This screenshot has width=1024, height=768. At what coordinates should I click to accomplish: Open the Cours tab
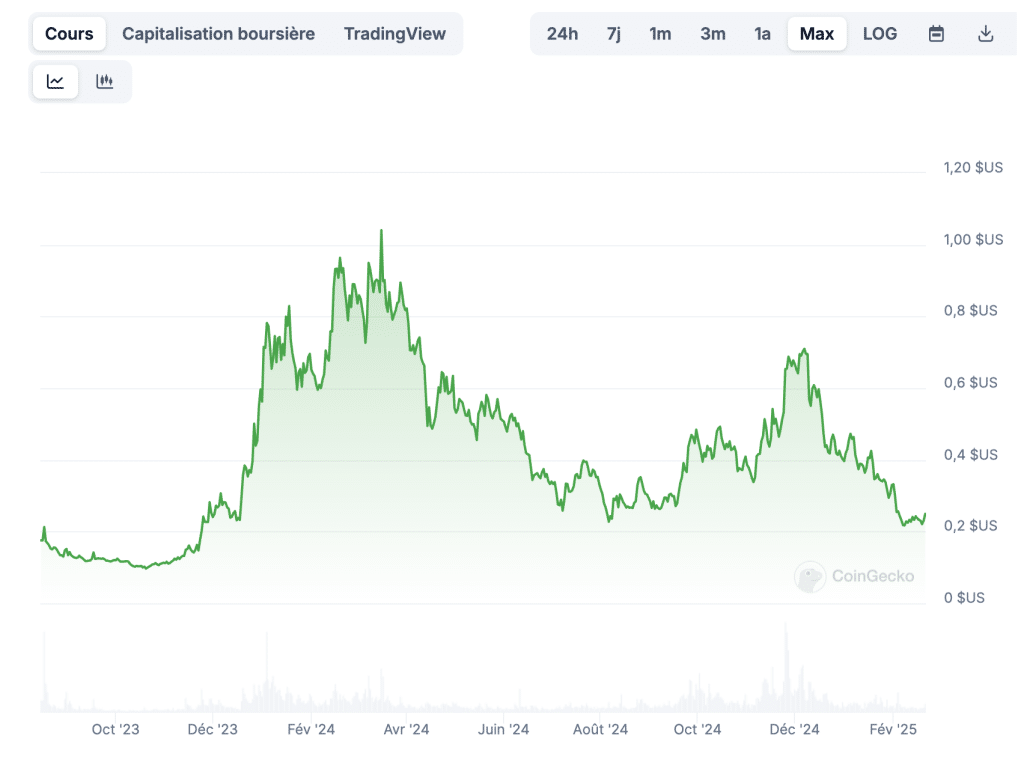[69, 34]
